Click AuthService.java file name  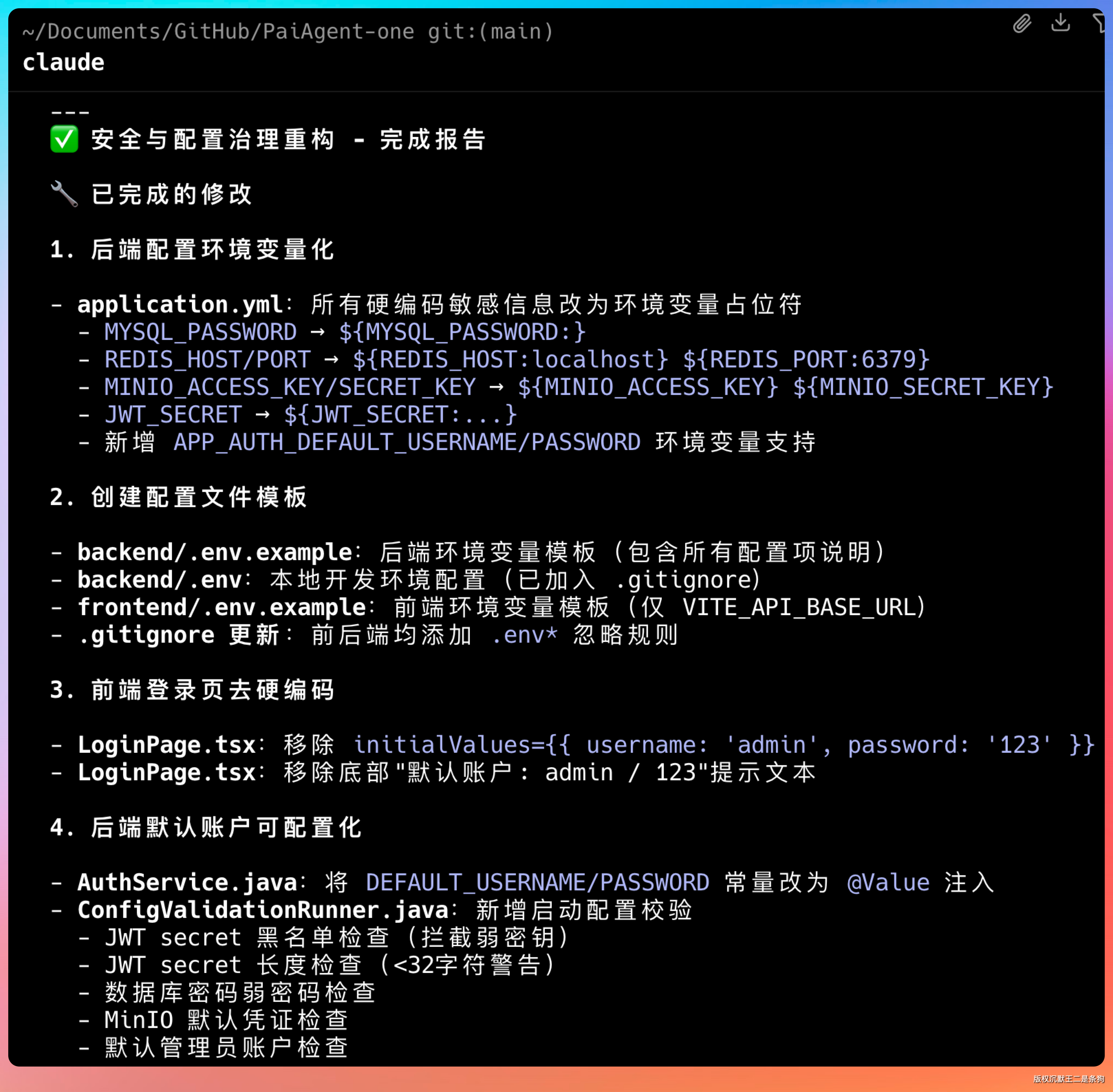pos(187,883)
